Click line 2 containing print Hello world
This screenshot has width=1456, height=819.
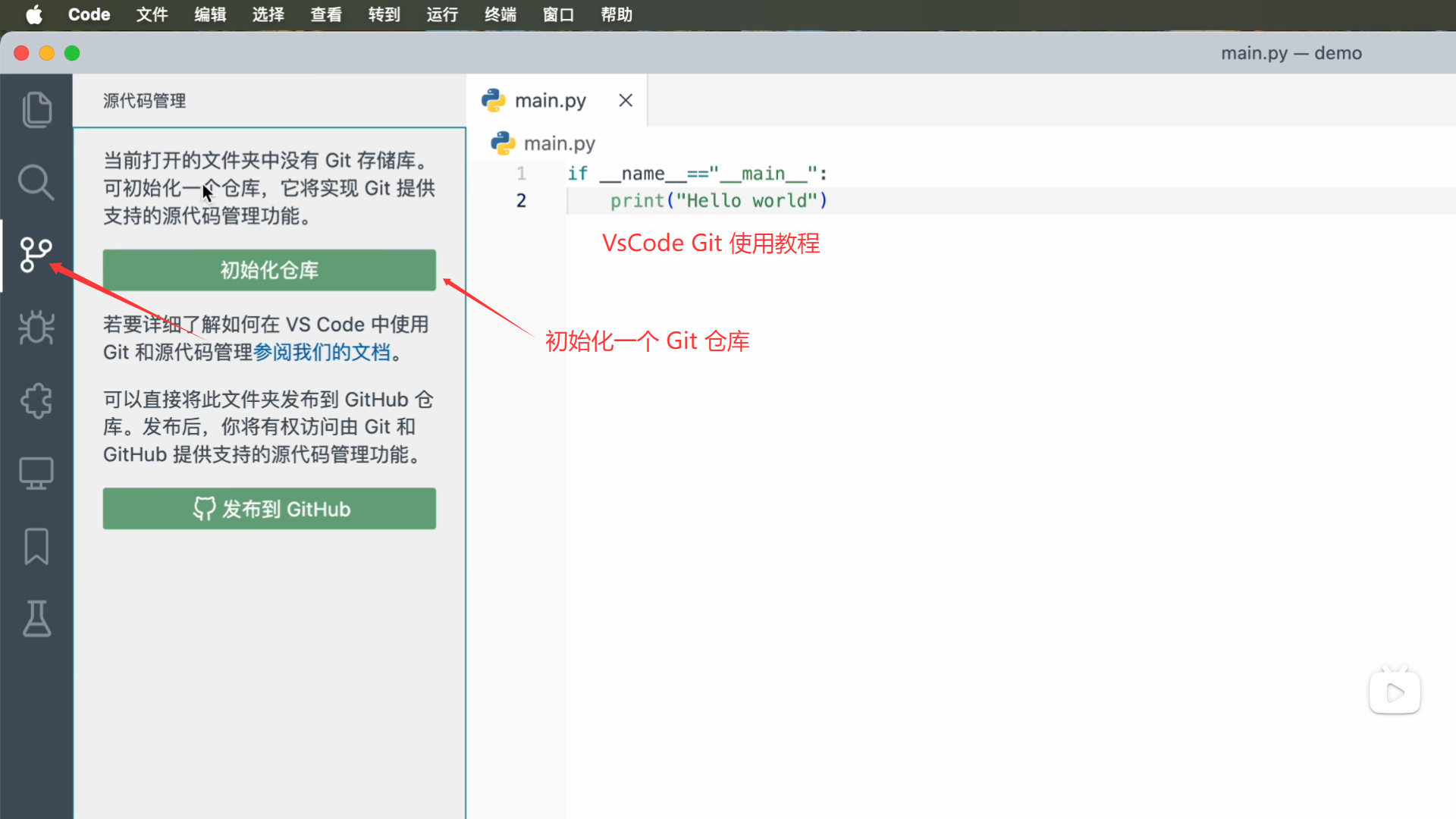pos(718,201)
